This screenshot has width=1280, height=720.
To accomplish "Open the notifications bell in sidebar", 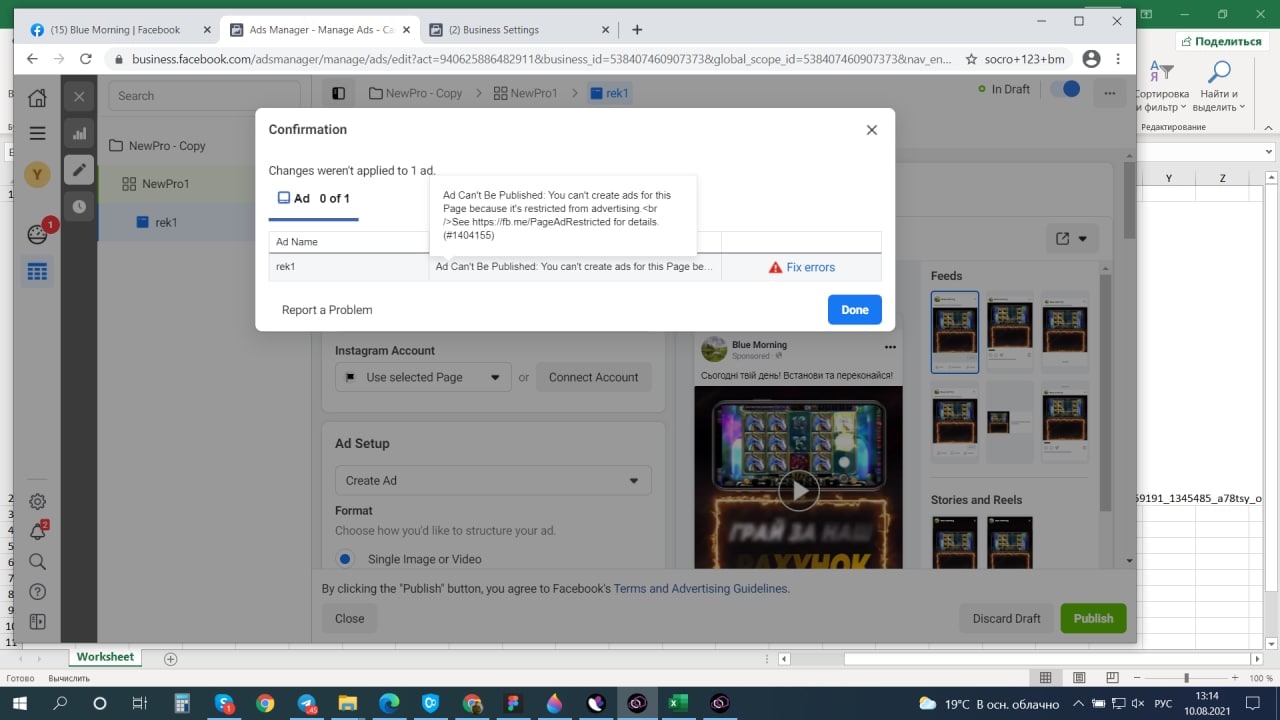I will coord(37,531).
